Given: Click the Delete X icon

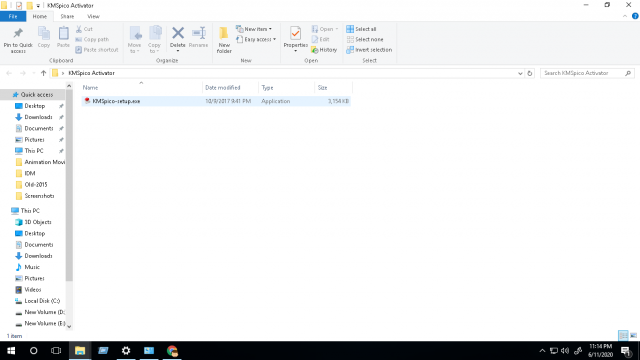Looking at the screenshot, I should click(178, 33).
